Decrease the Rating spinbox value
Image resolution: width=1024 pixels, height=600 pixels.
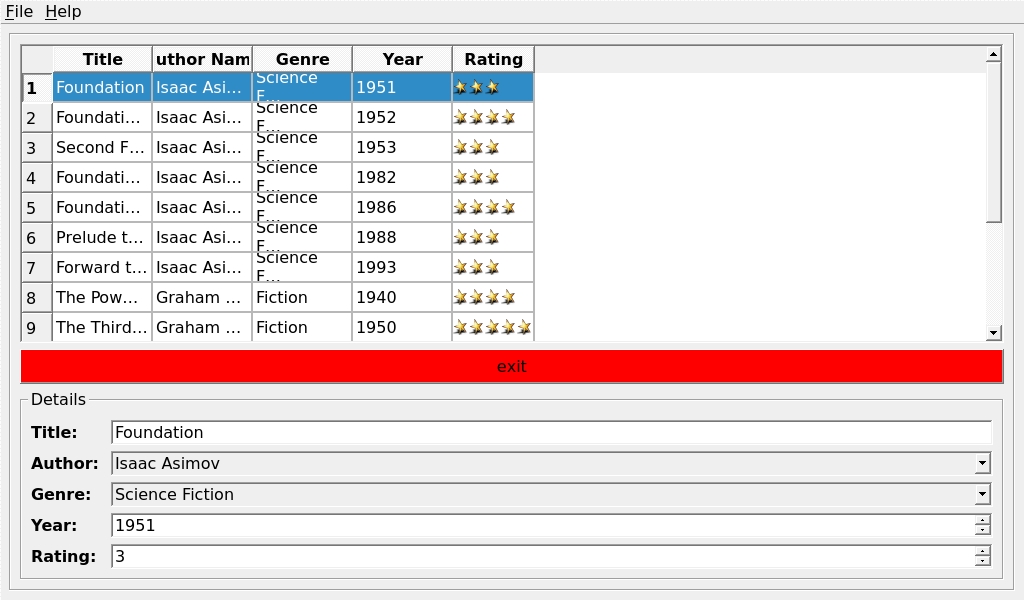pos(982,561)
